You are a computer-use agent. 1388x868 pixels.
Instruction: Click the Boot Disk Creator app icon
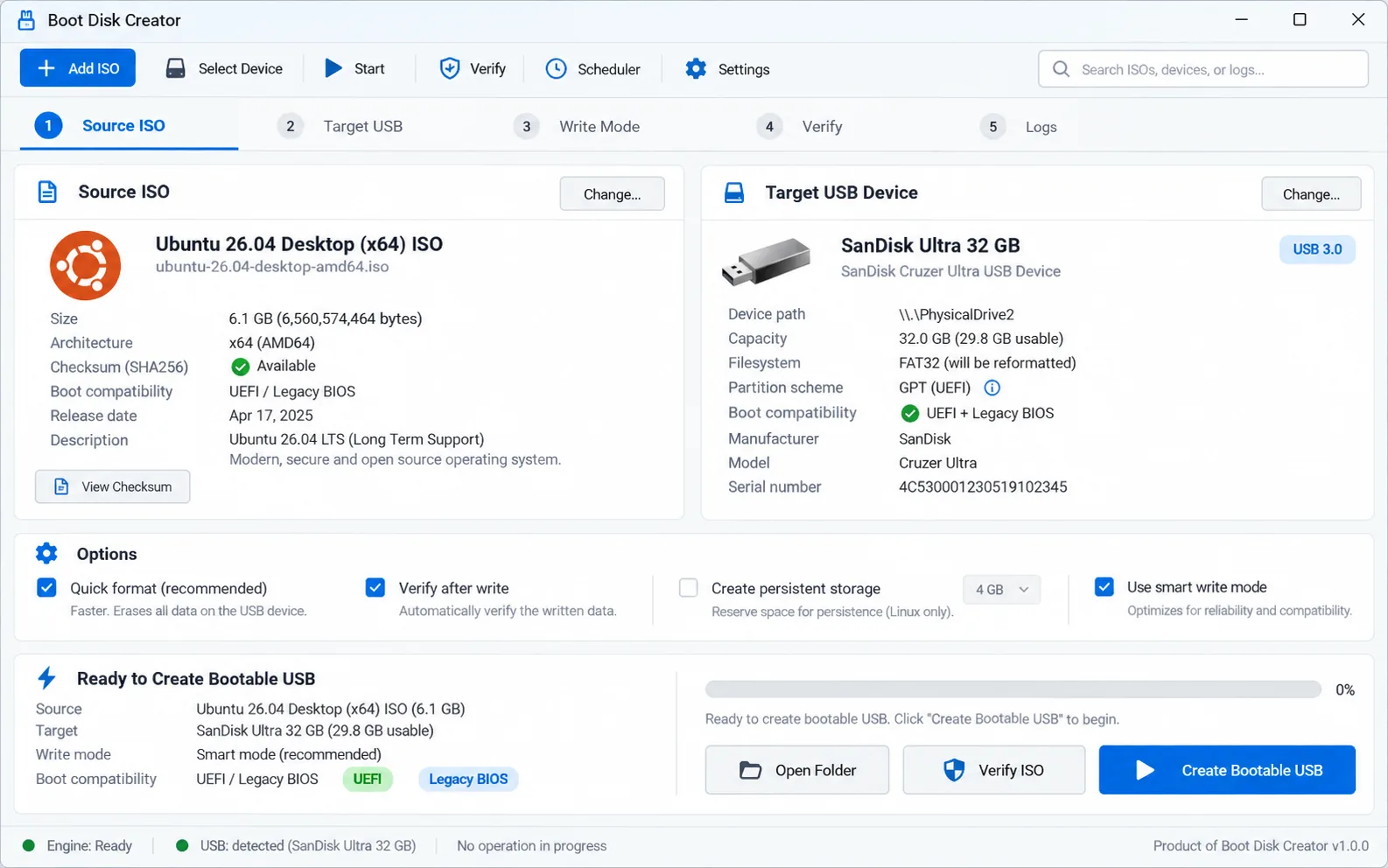tap(27, 20)
